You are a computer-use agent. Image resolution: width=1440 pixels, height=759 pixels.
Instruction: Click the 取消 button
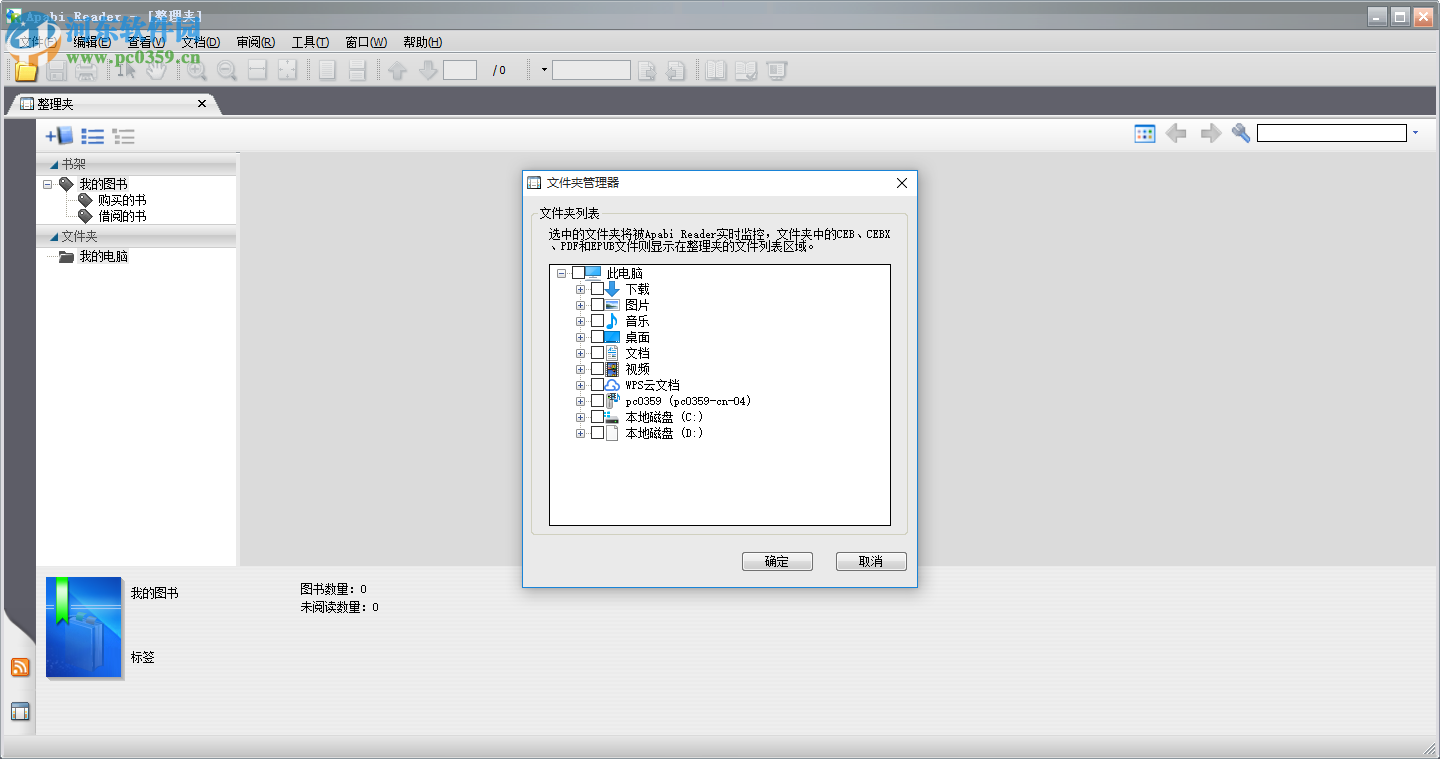tap(870, 561)
